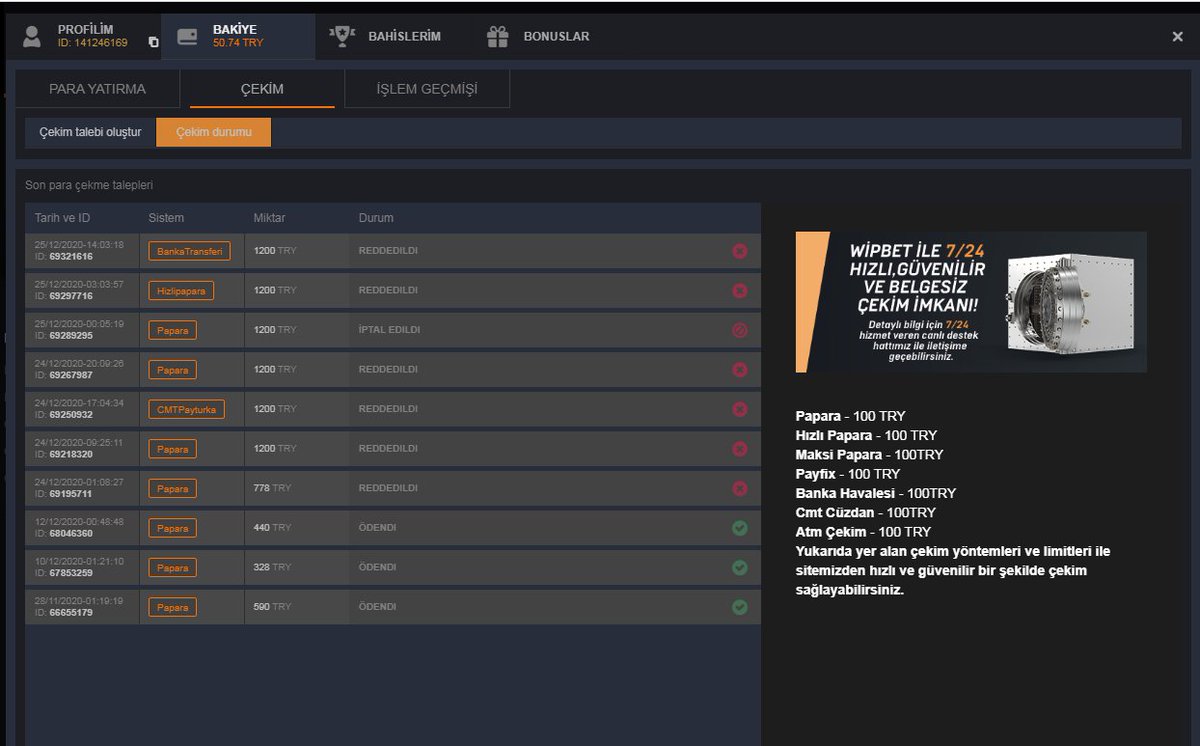Click the wallet icon beside Bakiye
The width and height of the screenshot is (1200, 746).
(x=187, y=37)
